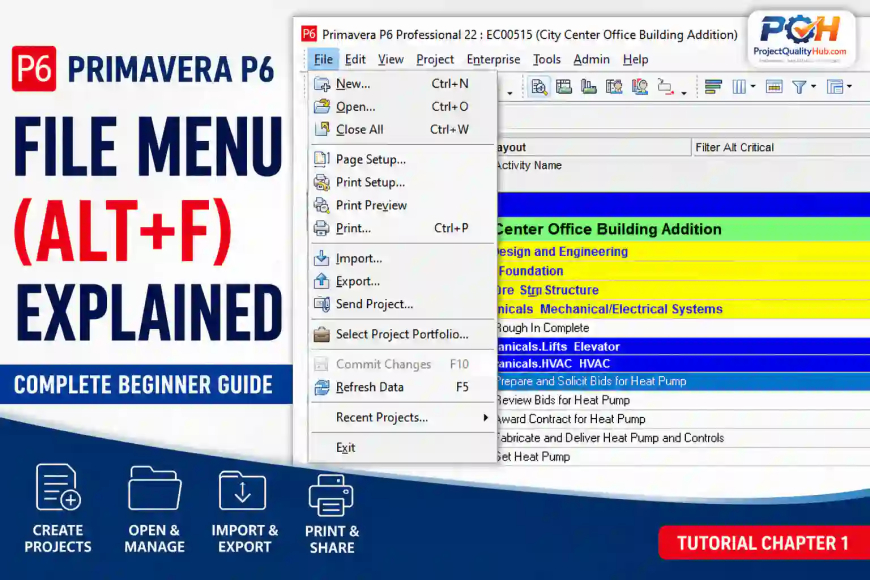Select the HVAC WBS row
Screen dimensions: 870x580
point(683,364)
